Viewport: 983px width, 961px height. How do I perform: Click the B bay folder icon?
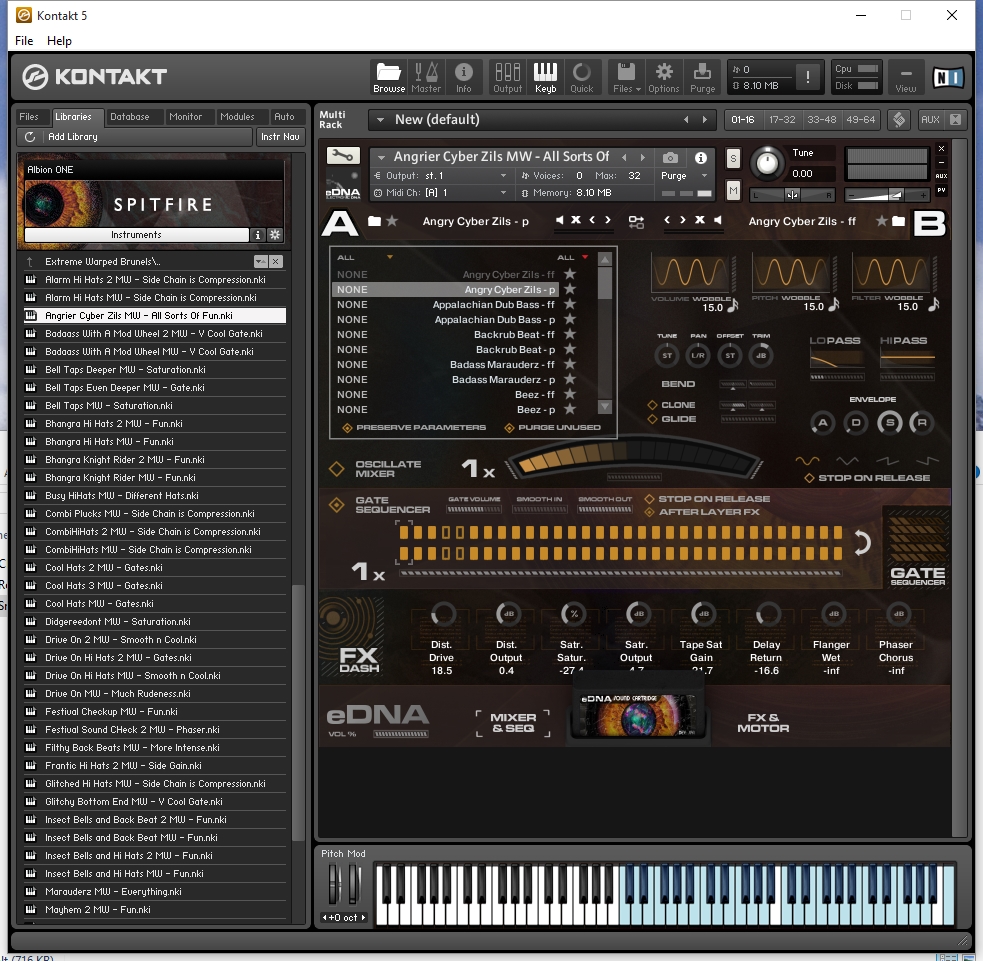point(898,221)
